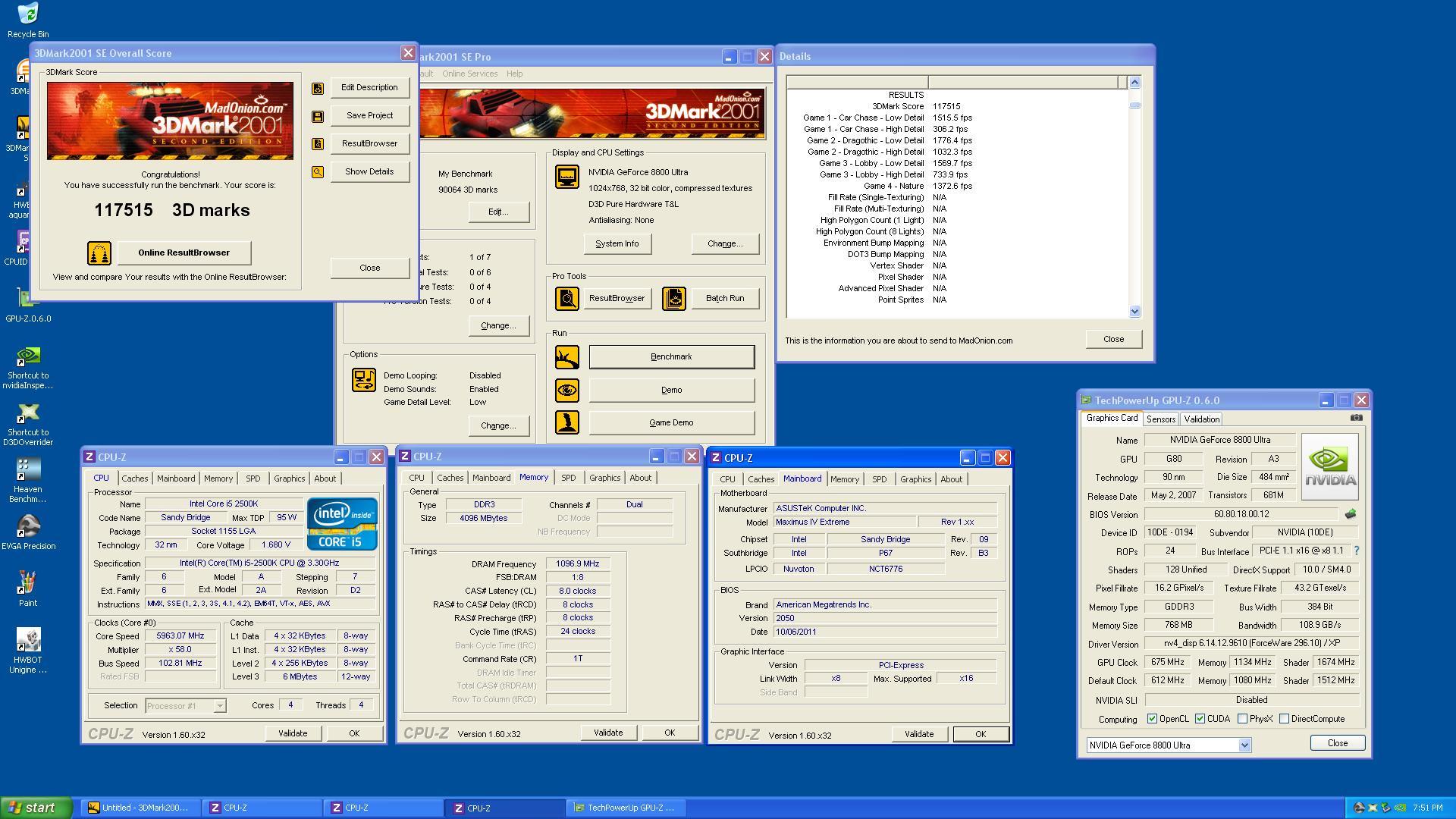The height and width of the screenshot is (819, 1456).
Task: Click the Show Details button
Action: (x=369, y=171)
